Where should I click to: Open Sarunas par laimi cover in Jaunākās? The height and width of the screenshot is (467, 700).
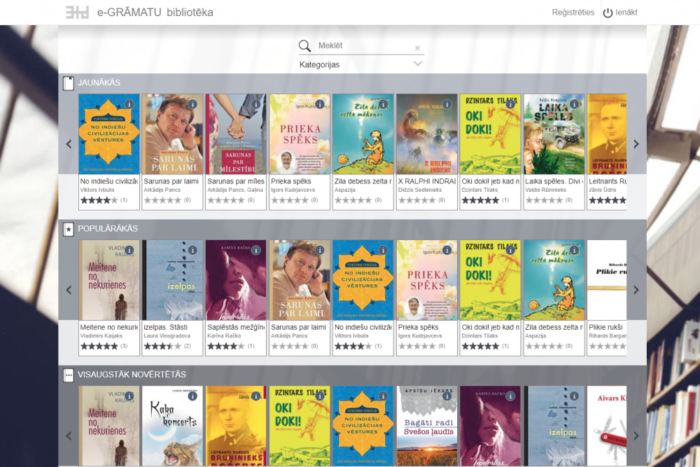172,134
